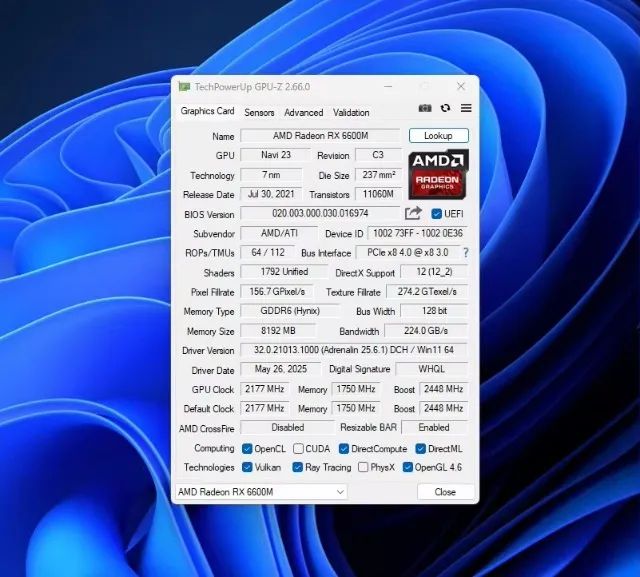Click the Shaders value 1792 Unified
640x577 pixels.
point(284,272)
